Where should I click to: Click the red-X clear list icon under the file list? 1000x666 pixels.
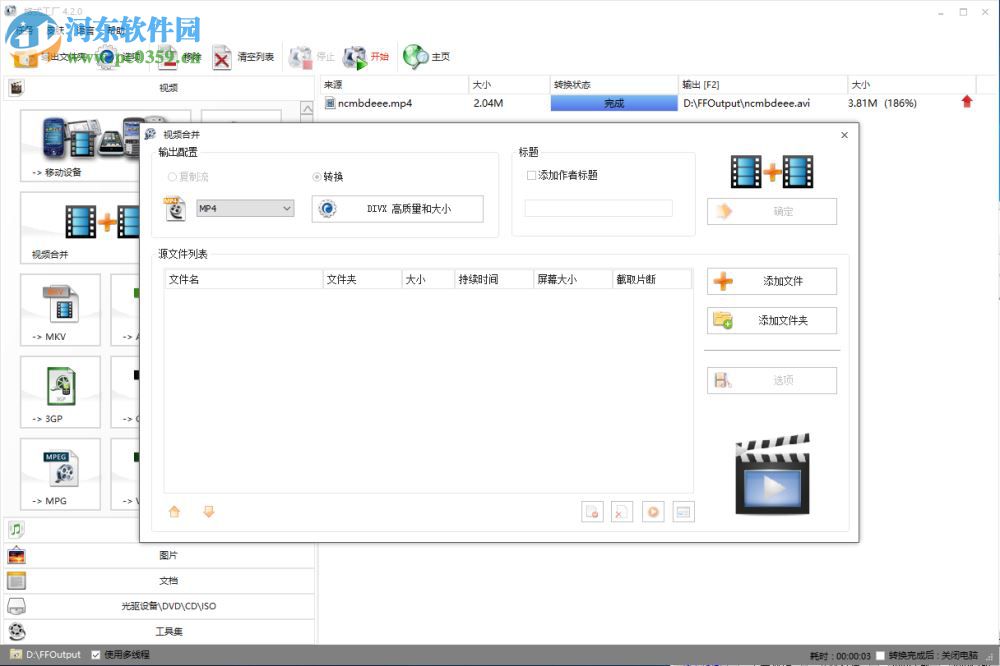[622, 511]
